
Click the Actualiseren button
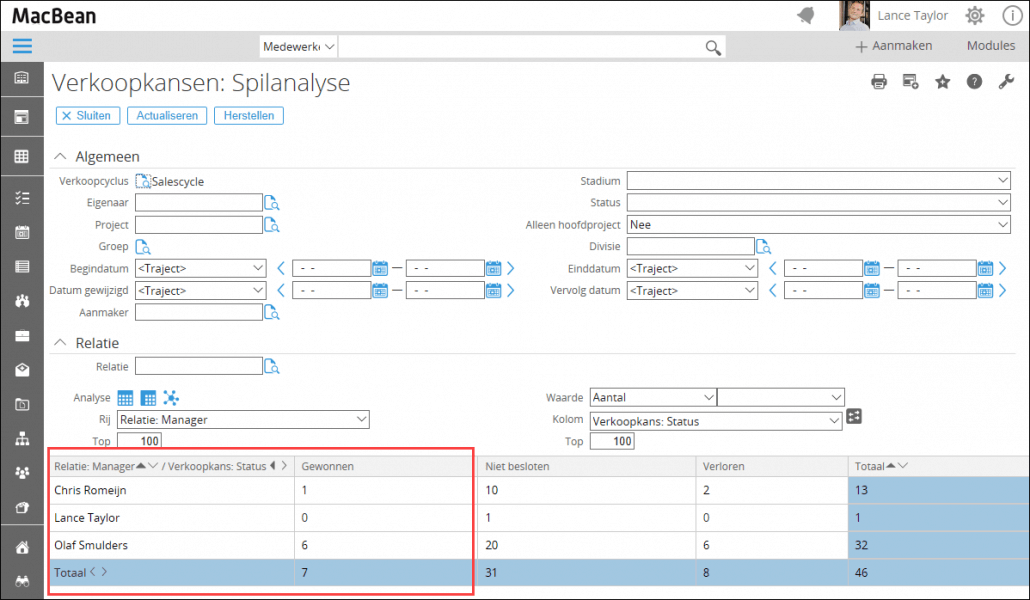pyautogui.click(x=167, y=116)
